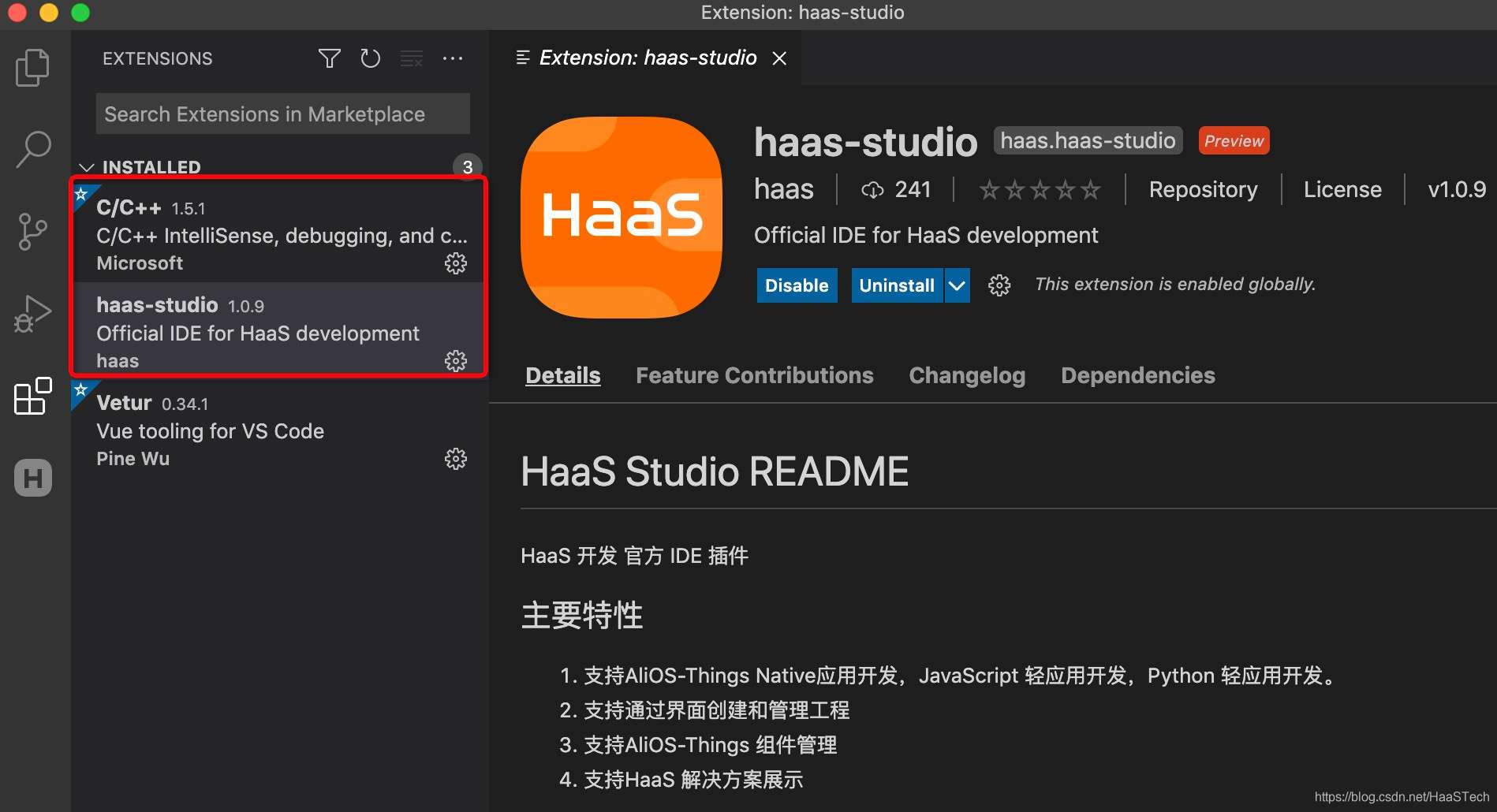The image size is (1497, 812).
Task: Filter extensions with the funnel icon
Action: (x=330, y=58)
